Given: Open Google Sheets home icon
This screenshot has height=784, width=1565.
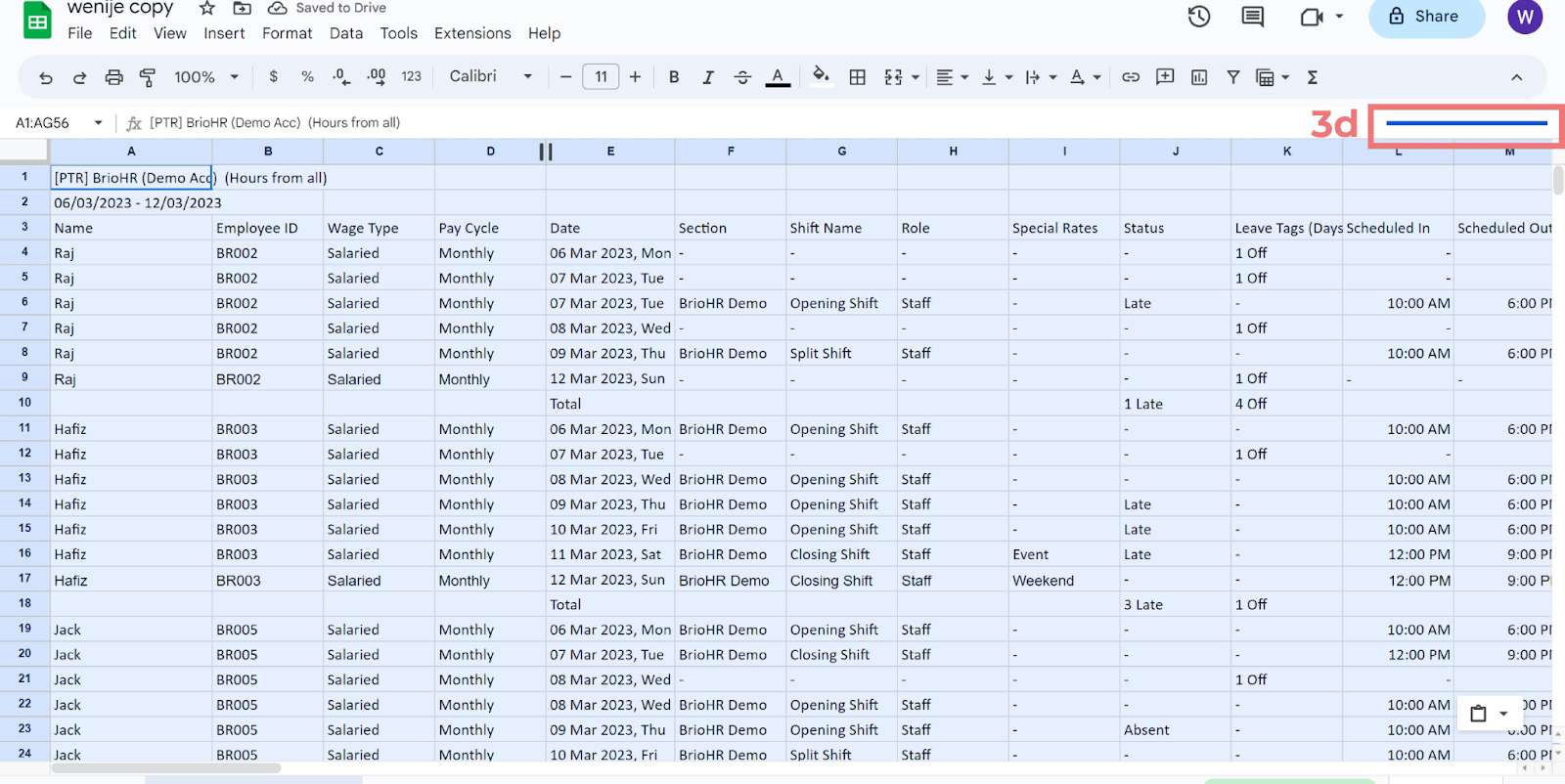Looking at the screenshot, I should (37, 21).
